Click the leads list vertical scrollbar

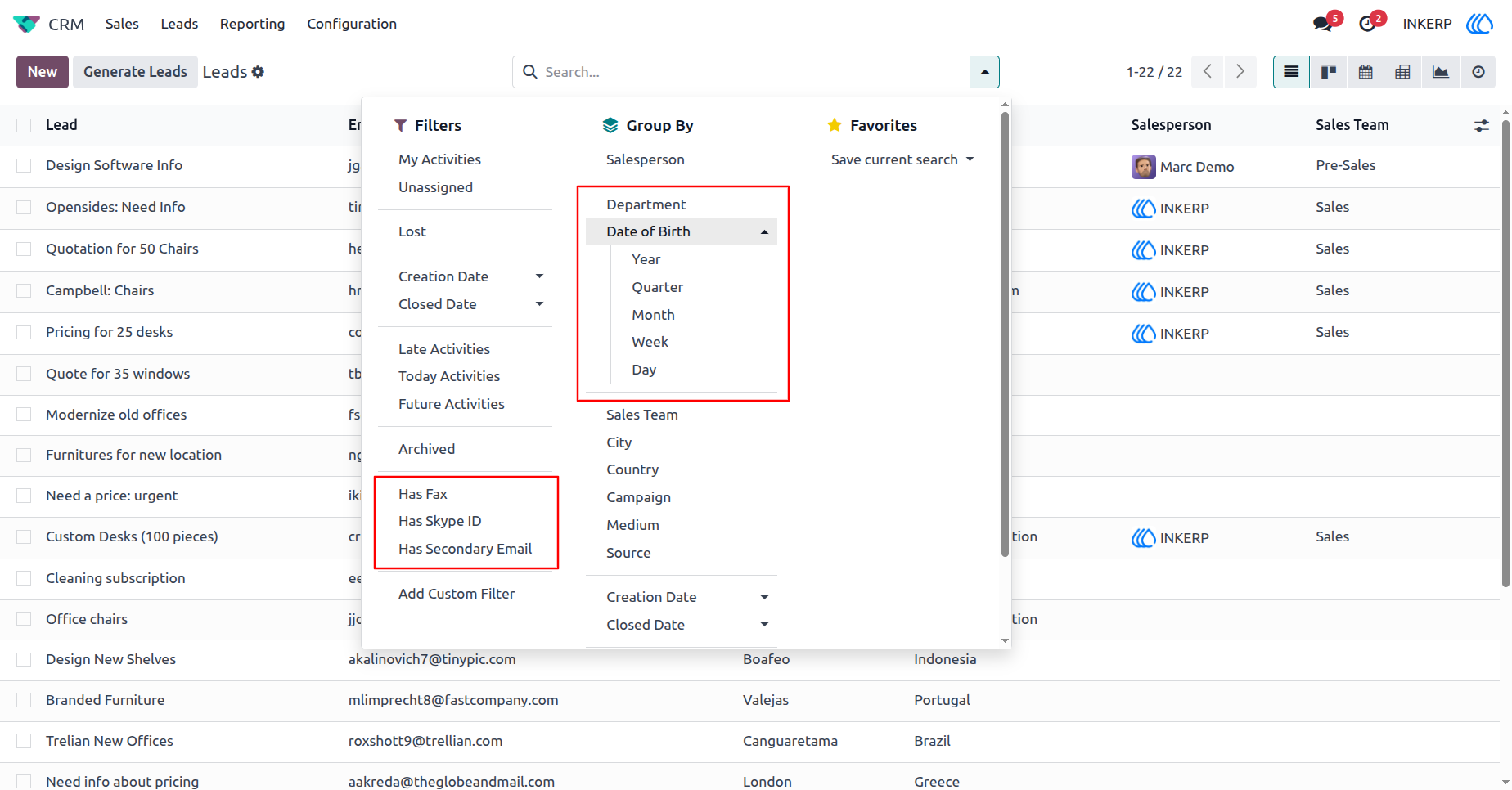tap(1505, 352)
